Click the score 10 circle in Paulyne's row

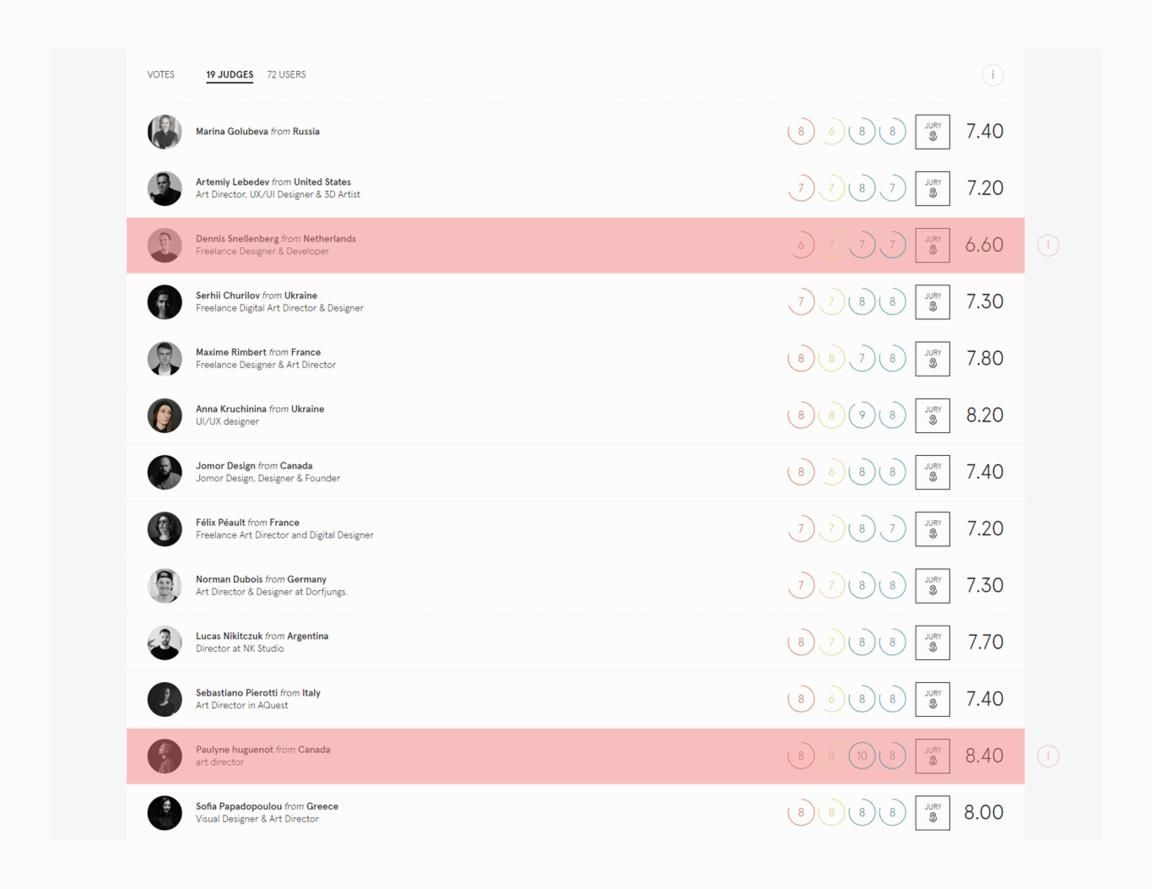pos(862,756)
